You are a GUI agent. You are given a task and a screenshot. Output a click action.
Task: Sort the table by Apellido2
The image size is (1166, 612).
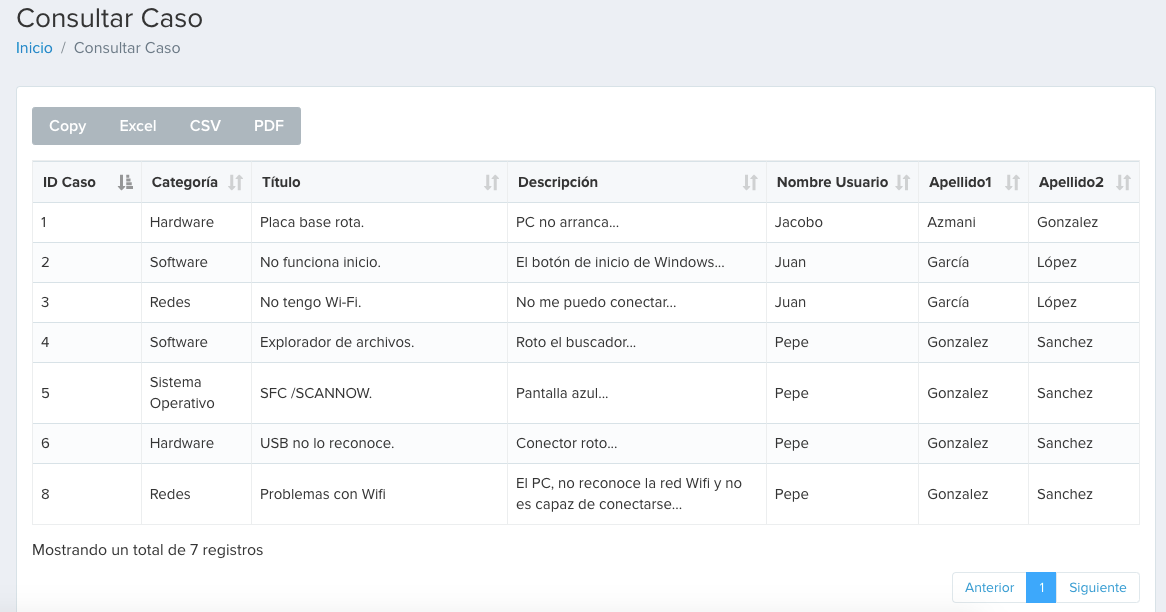[x=1122, y=182]
